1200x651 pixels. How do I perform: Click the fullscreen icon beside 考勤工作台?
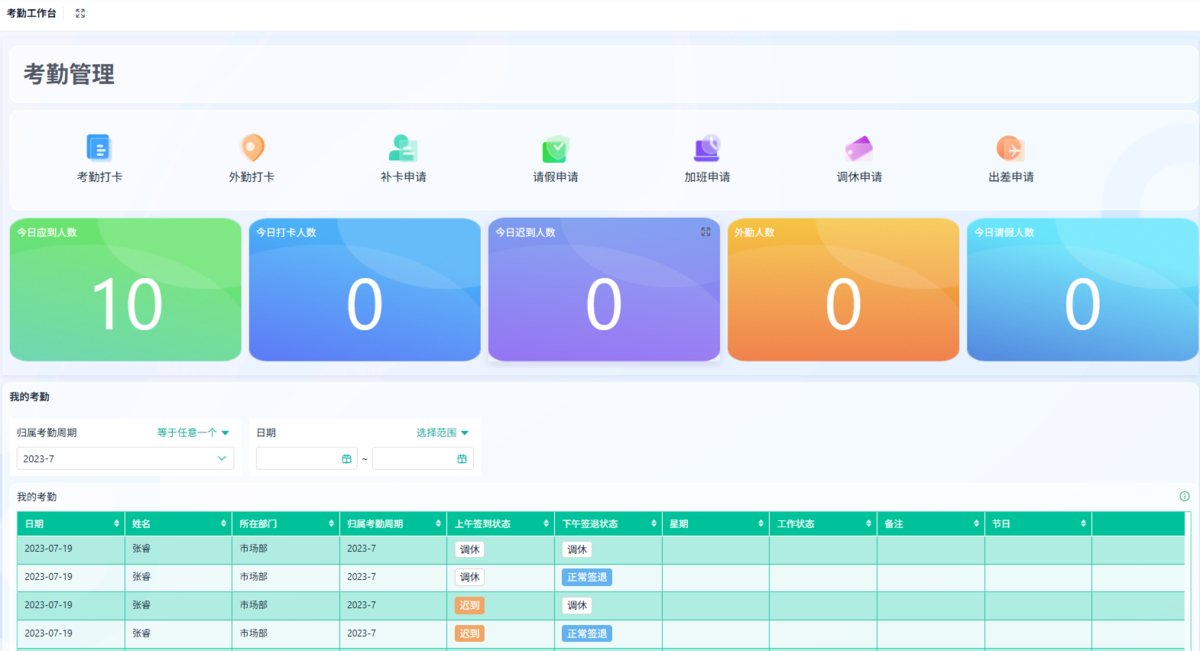click(80, 13)
